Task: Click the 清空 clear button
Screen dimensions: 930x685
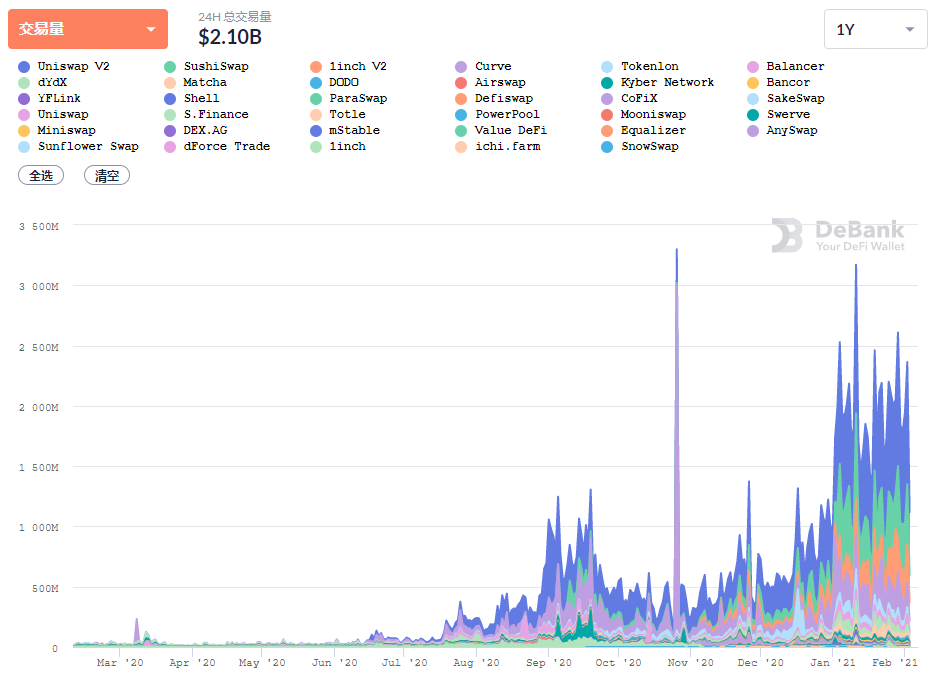Action: click(x=107, y=176)
